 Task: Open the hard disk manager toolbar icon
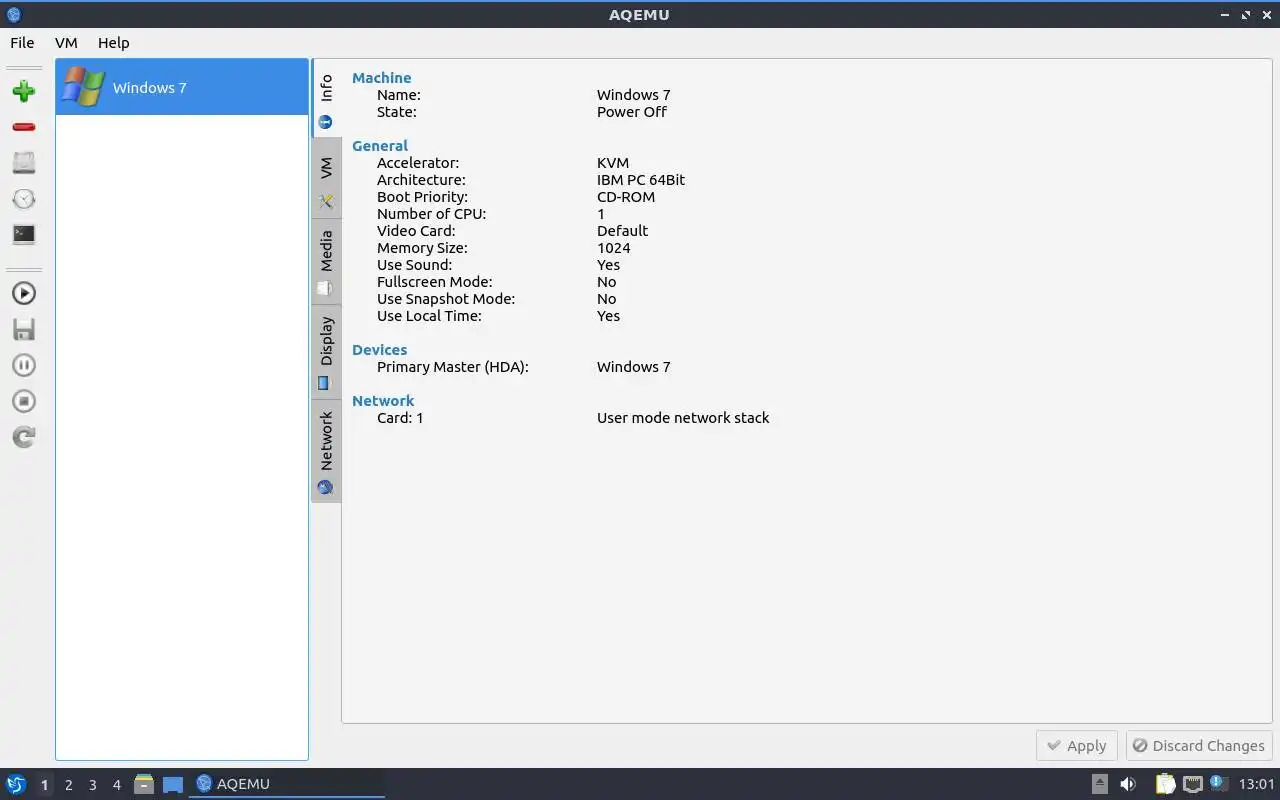24,163
